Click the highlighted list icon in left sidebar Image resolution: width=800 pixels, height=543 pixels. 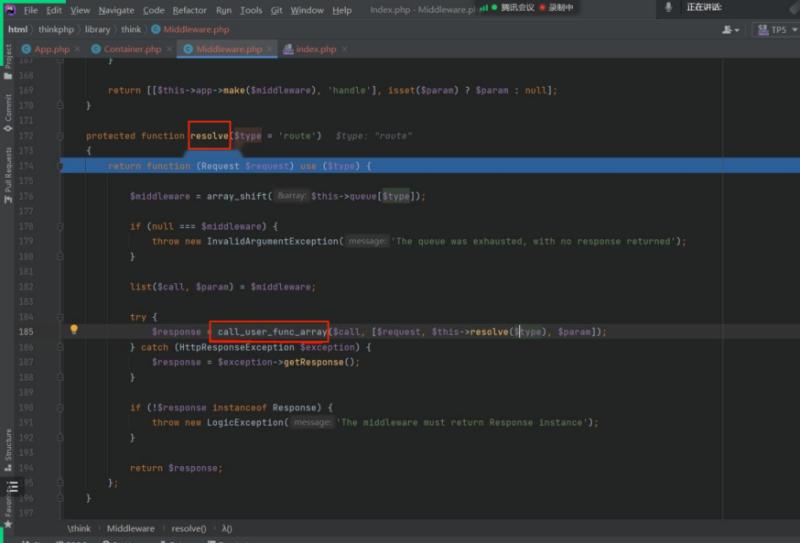[x=12, y=486]
